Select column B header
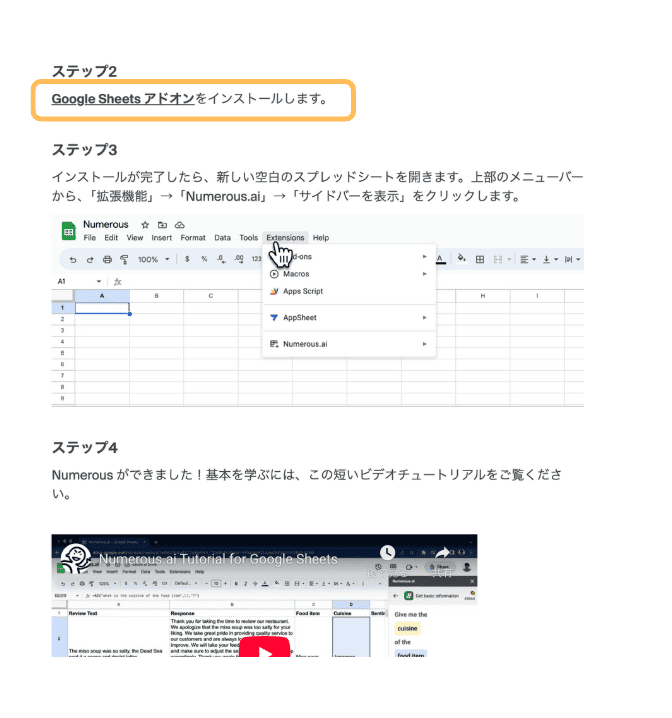Viewport: 672px width, 718px height. click(x=157, y=296)
